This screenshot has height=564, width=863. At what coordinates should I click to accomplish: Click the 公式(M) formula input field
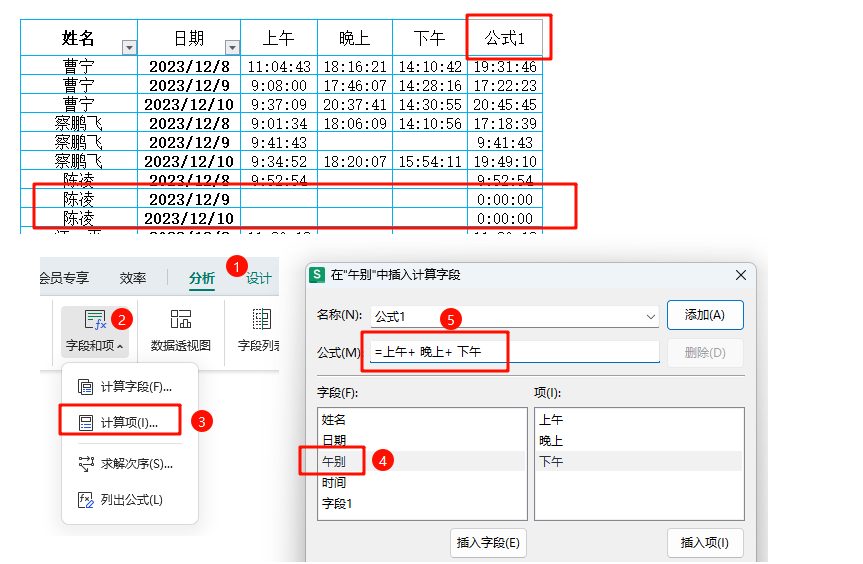[x=515, y=352]
